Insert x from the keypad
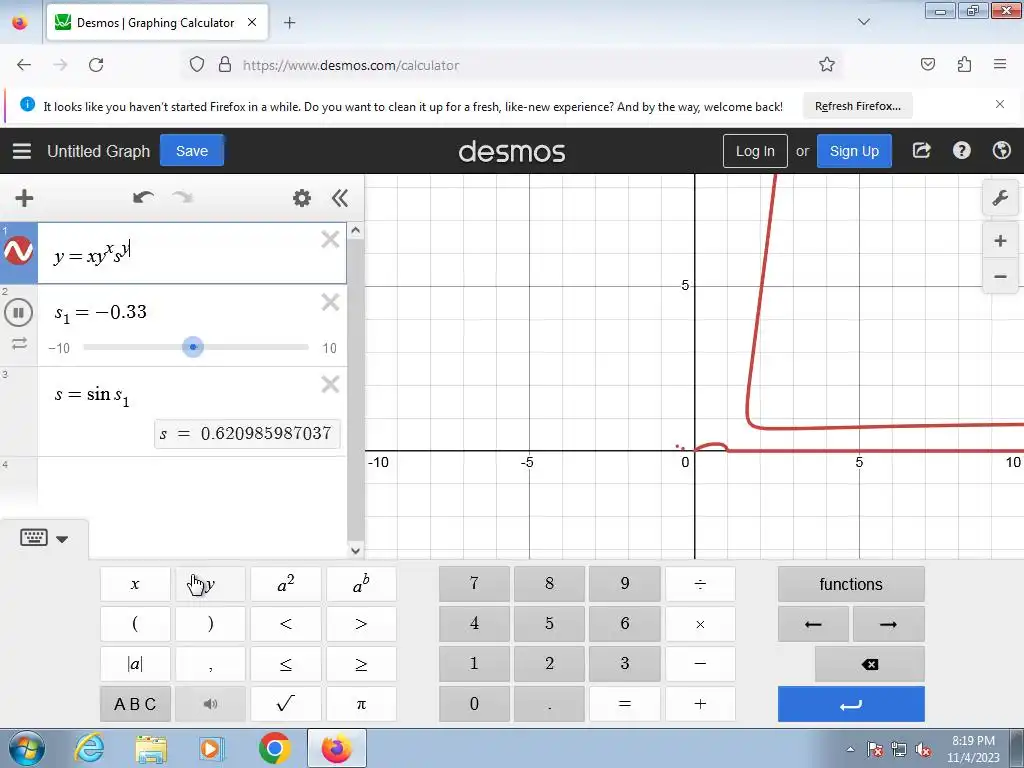The height and width of the screenshot is (768, 1024). pos(135,584)
